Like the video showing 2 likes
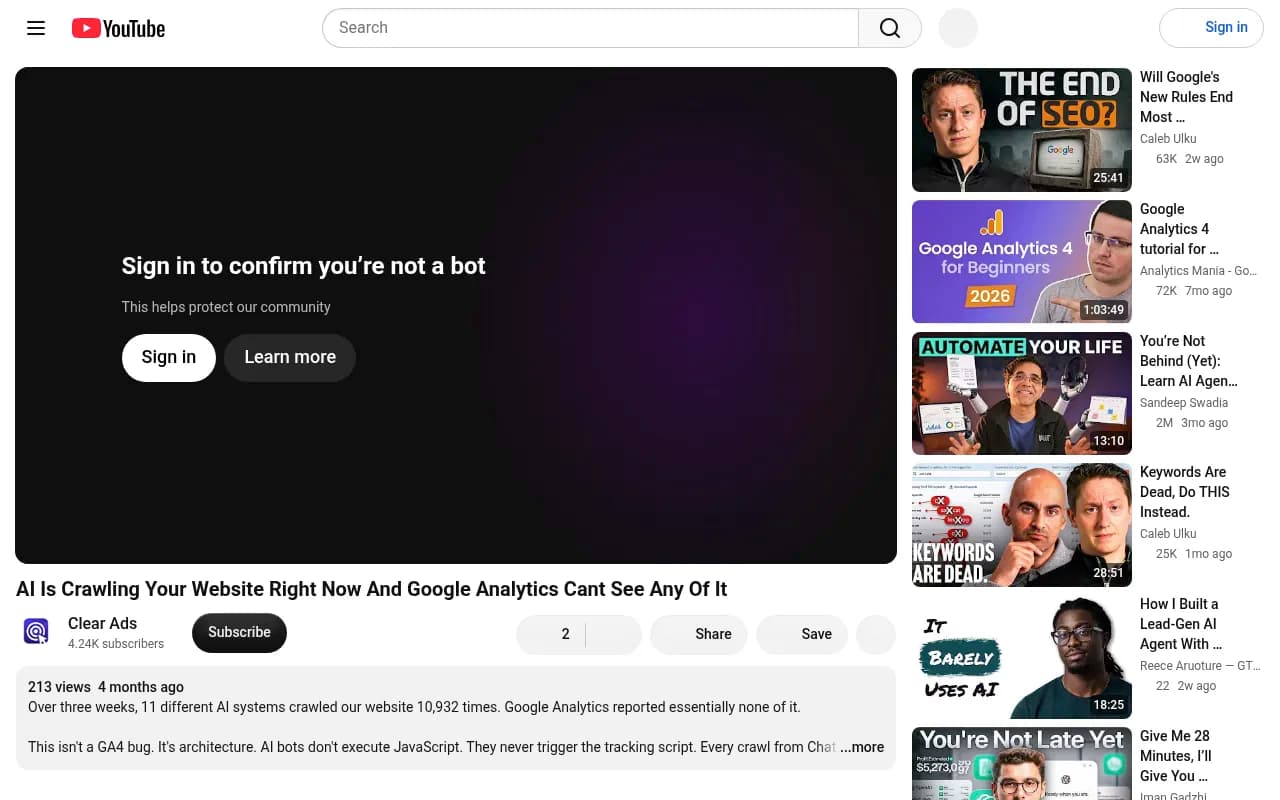This screenshot has height=800, width=1280. pyautogui.click(x=550, y=634)
